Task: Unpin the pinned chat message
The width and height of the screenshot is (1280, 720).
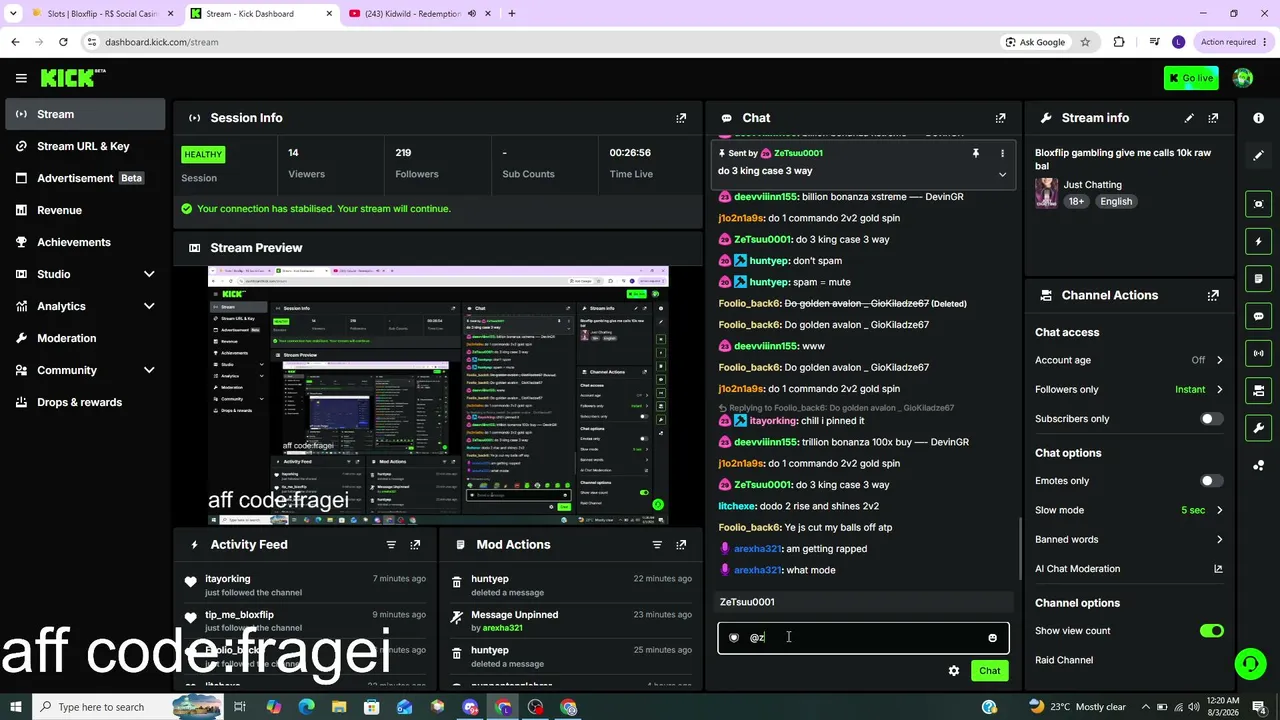Action: 975,153
